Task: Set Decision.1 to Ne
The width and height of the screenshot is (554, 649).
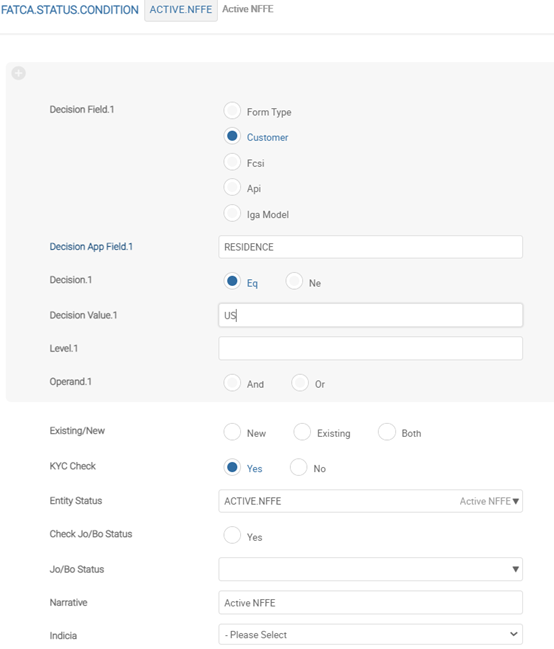Action: point(294,281)
